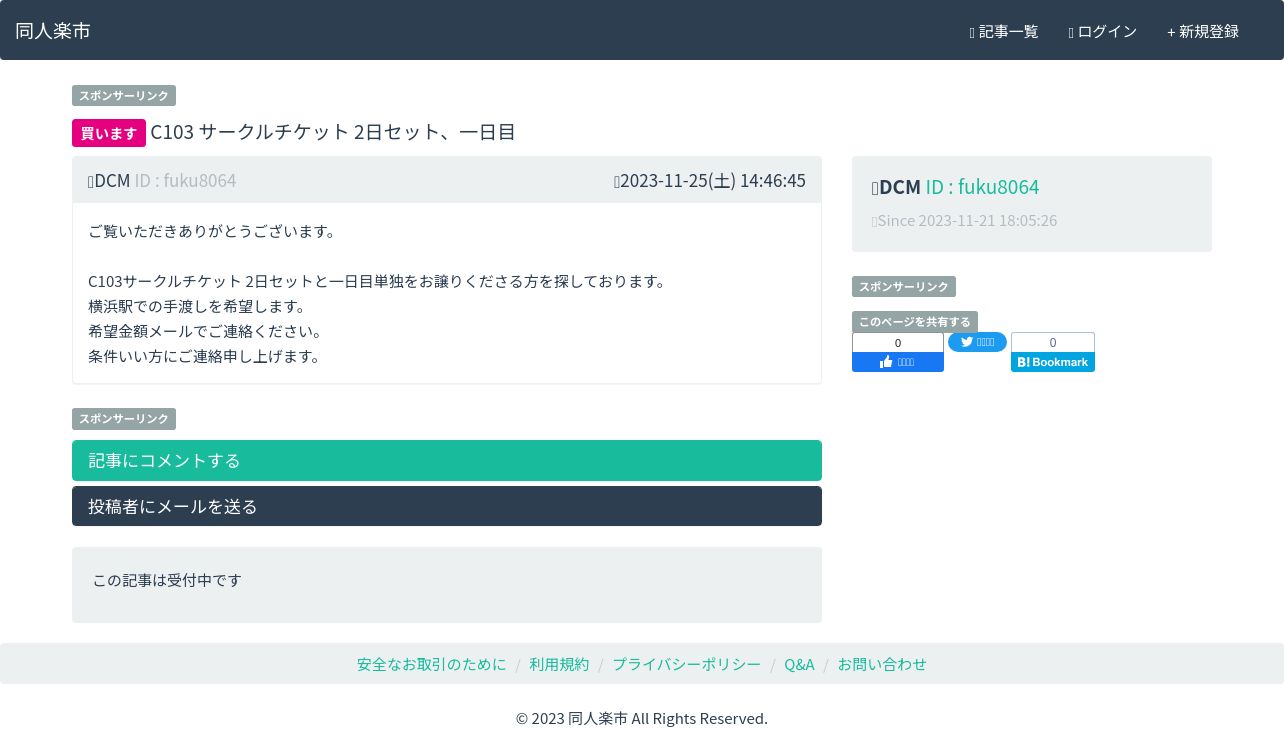This screenshot has height=730, width=1284.
Task: Open 記事一覧 in the navigation bar
Action: point(1004,31)
